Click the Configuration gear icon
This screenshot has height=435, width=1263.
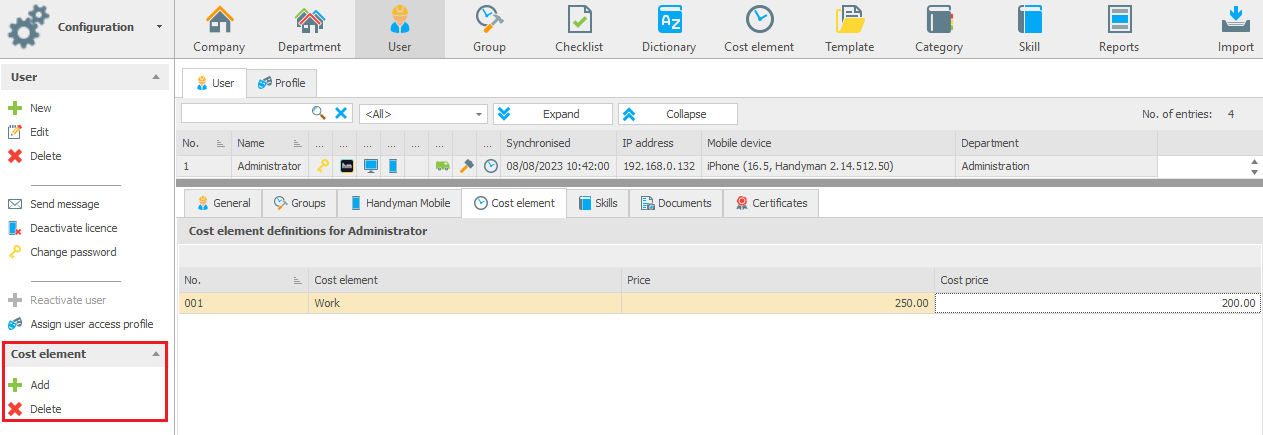point(27,27)
